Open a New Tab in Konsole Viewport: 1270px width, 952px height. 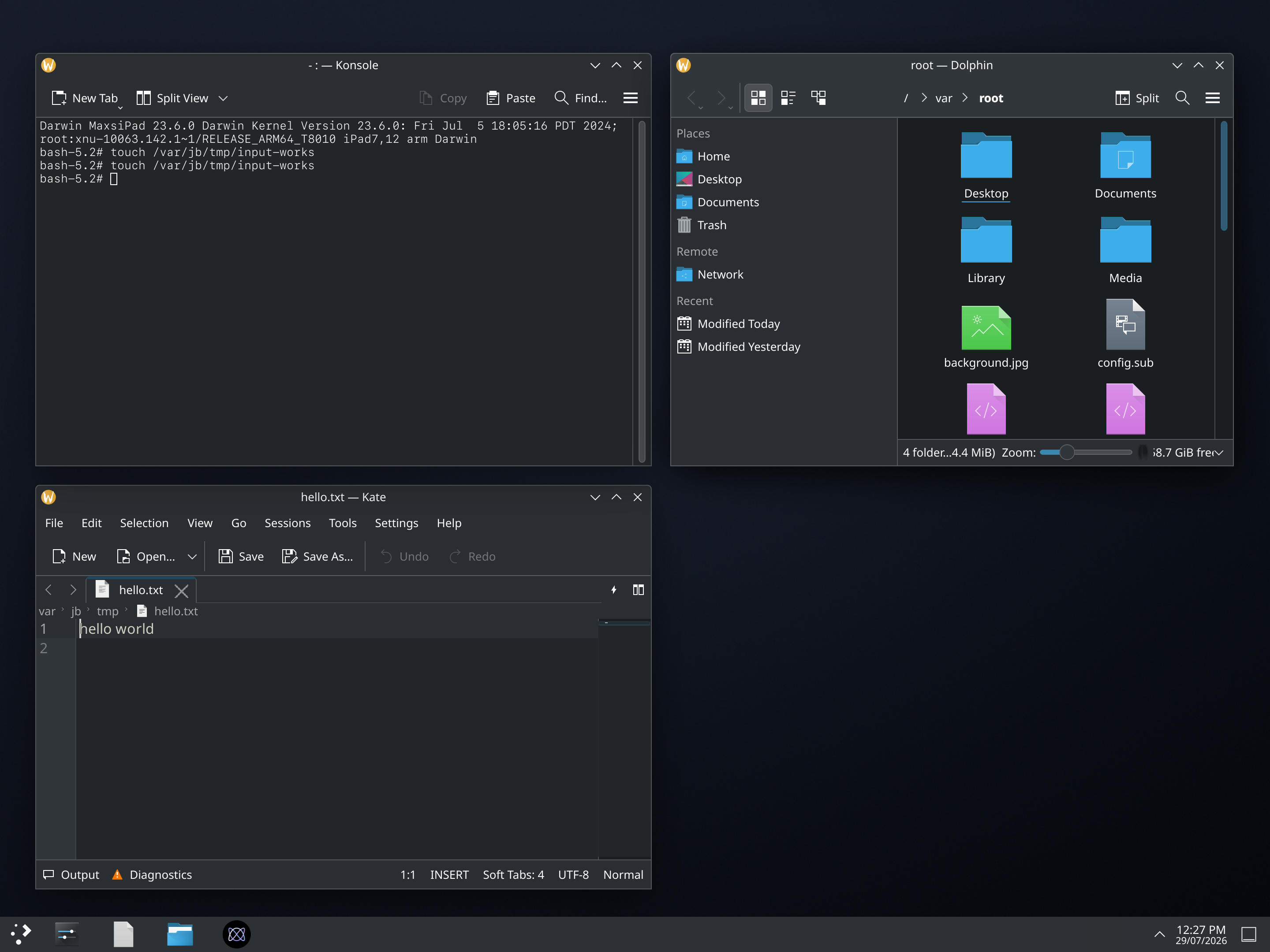85,98
